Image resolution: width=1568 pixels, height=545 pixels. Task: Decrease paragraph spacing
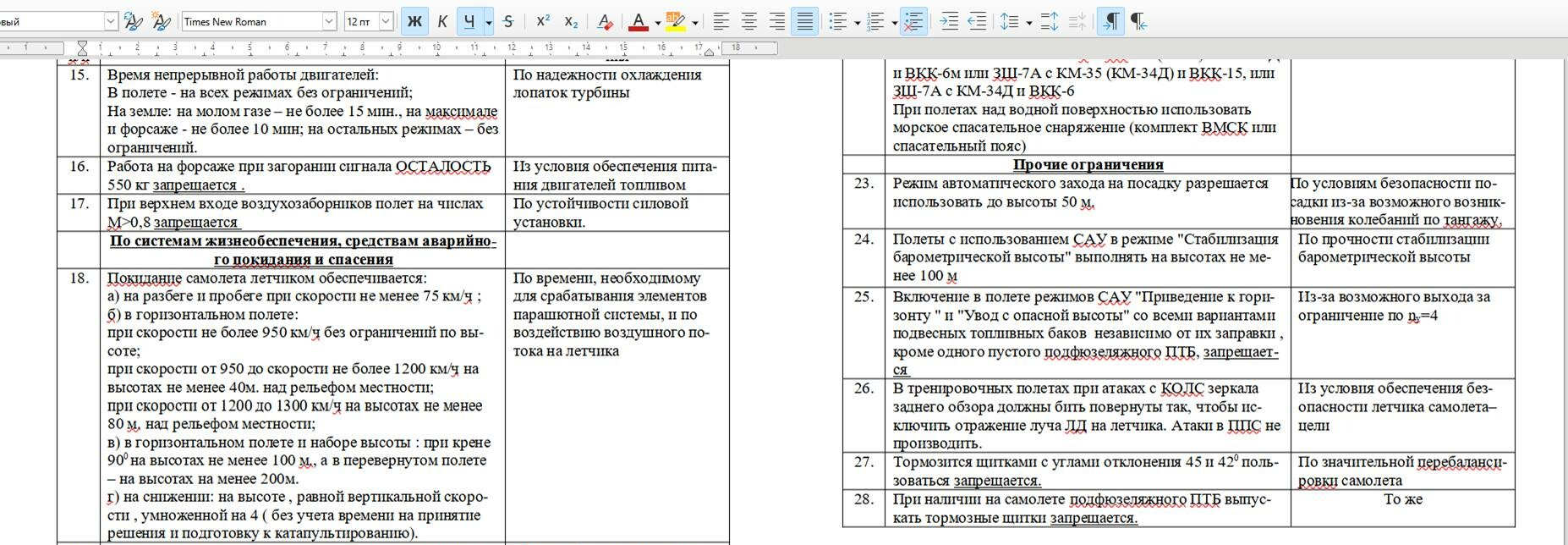(x=1077, y=21)
